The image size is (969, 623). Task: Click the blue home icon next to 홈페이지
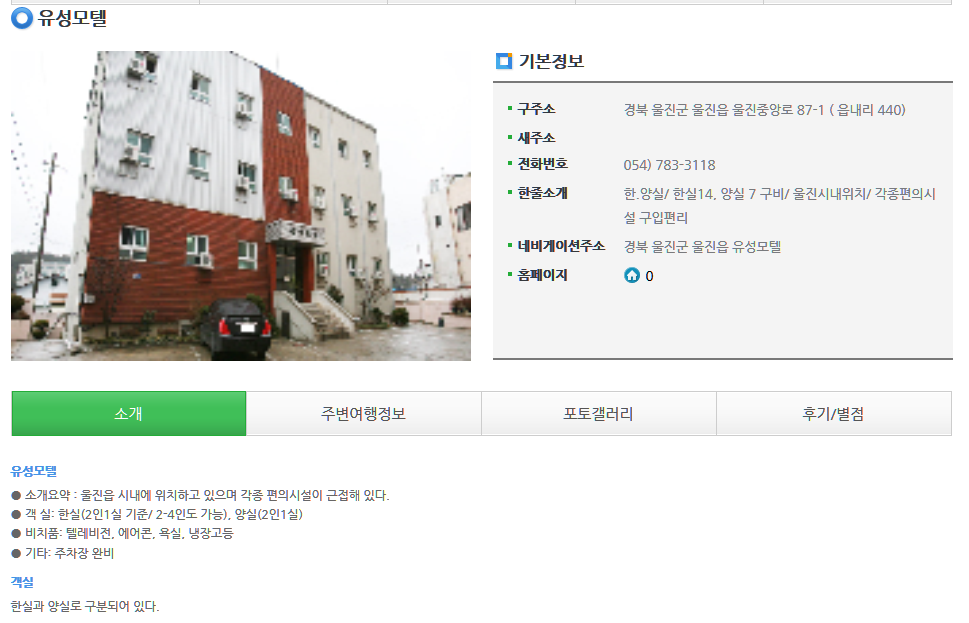632,276
